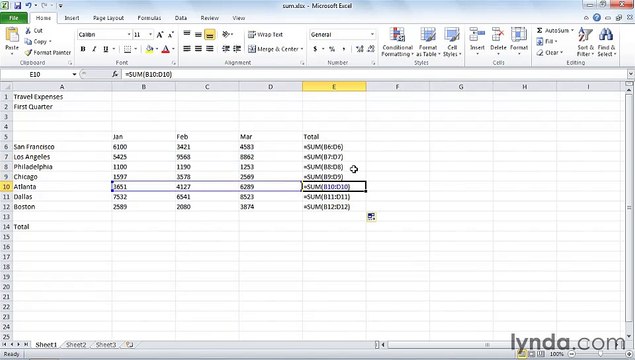
Task: Click the Copy icon
Action: 28,41
